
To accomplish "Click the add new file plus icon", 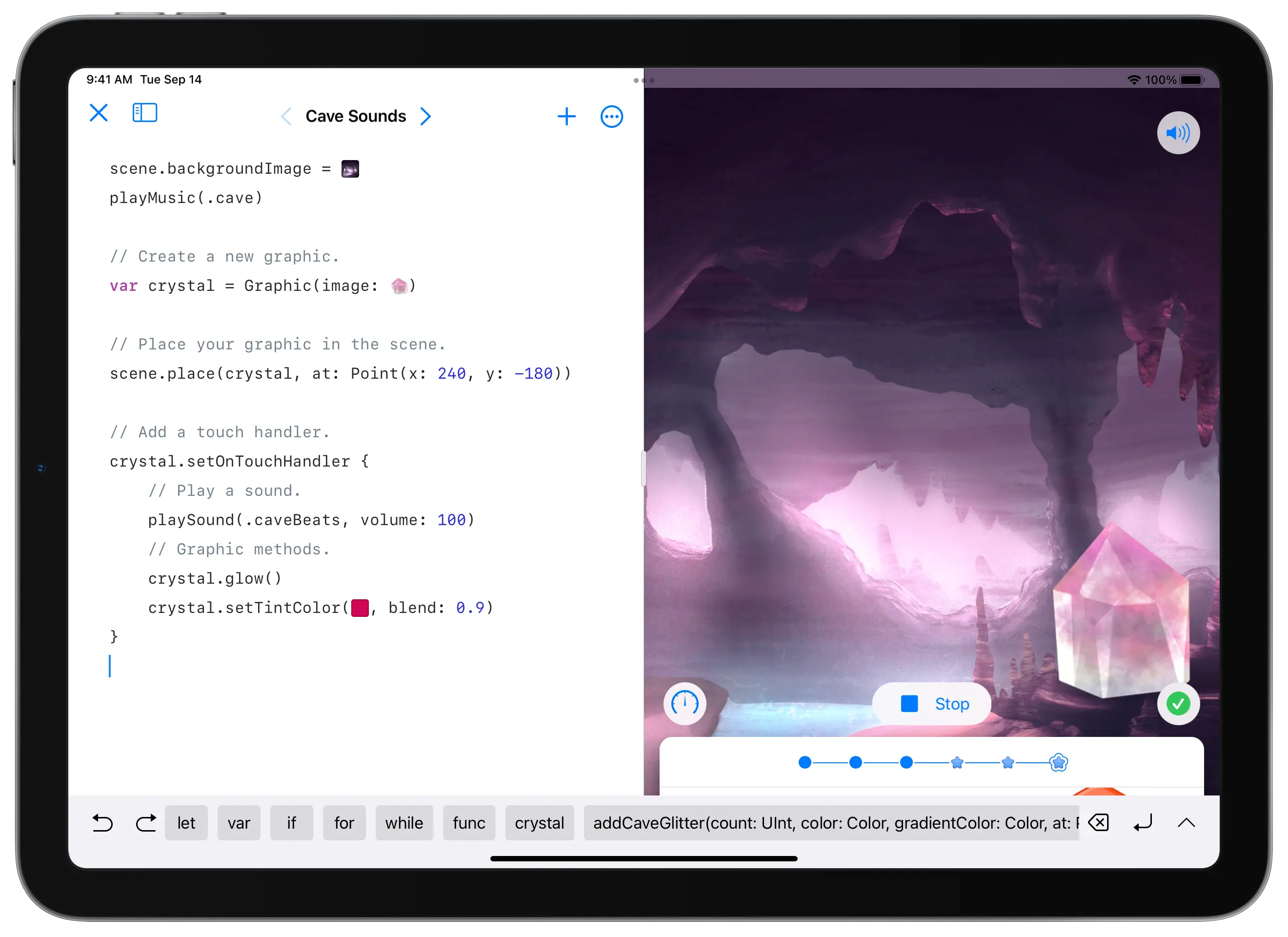I will [567, 116].
